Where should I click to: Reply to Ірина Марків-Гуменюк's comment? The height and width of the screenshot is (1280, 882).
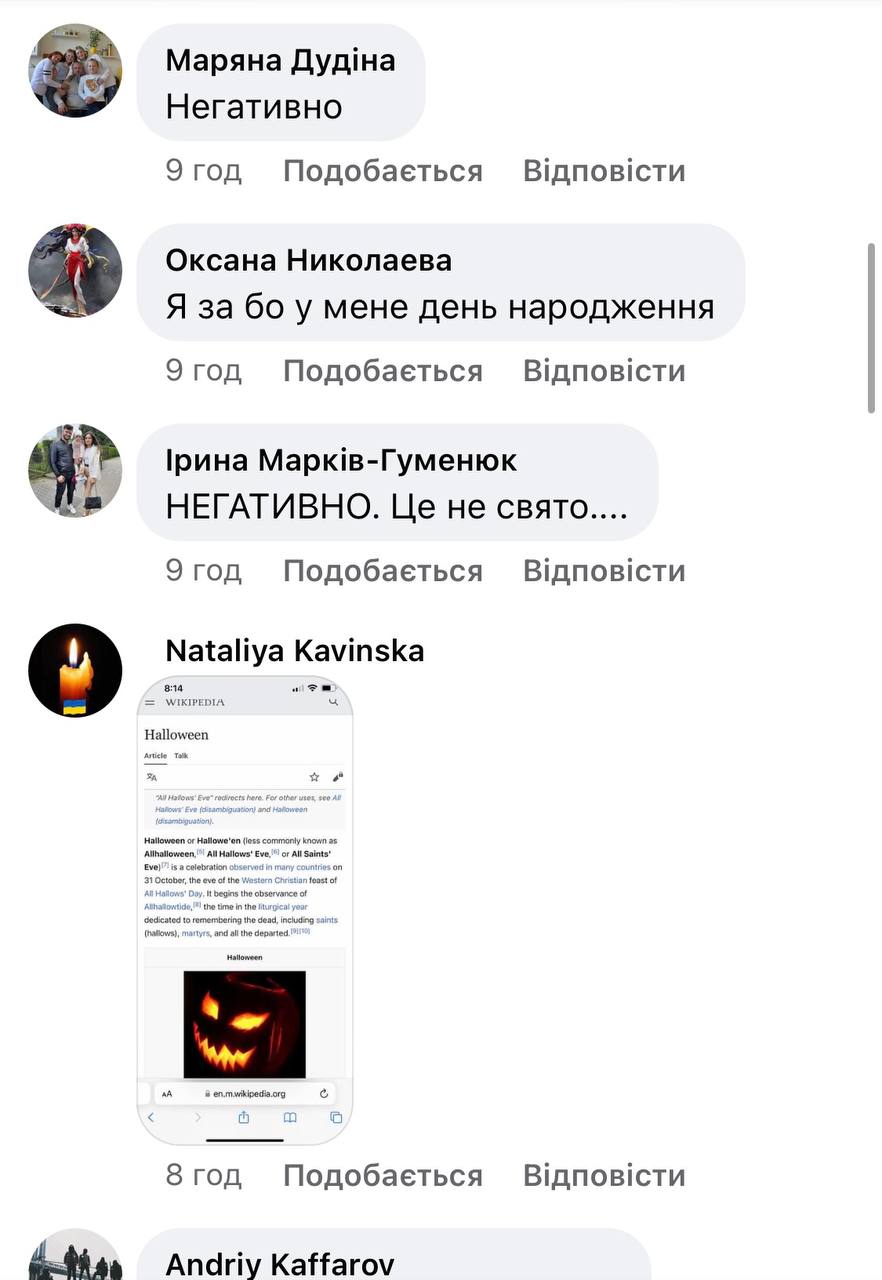click(604, 571)
